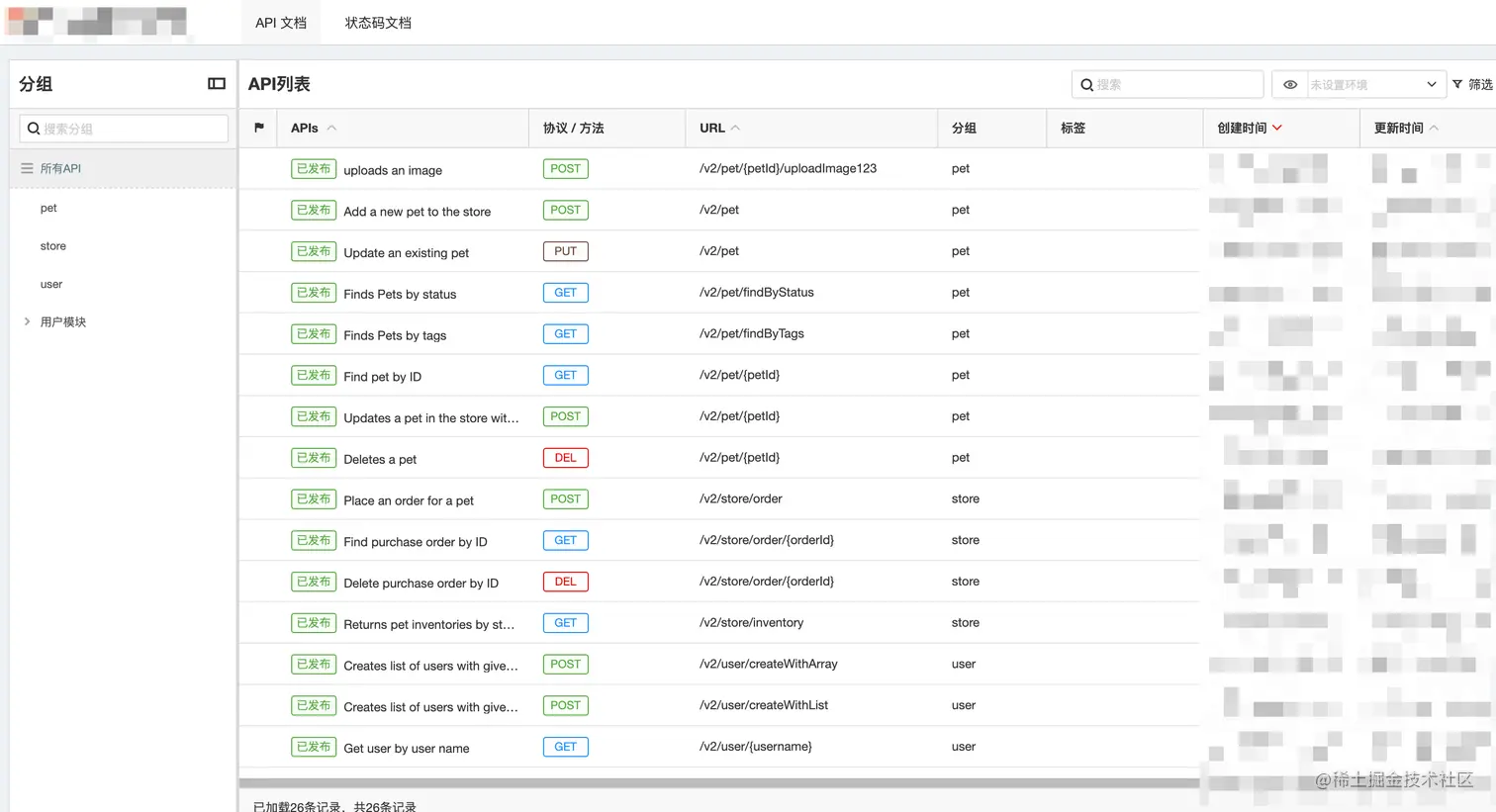Viewport: 1496px width, 812px height.
Task: Open the 未设置环境 environment dropdown
Action: 1375,85
